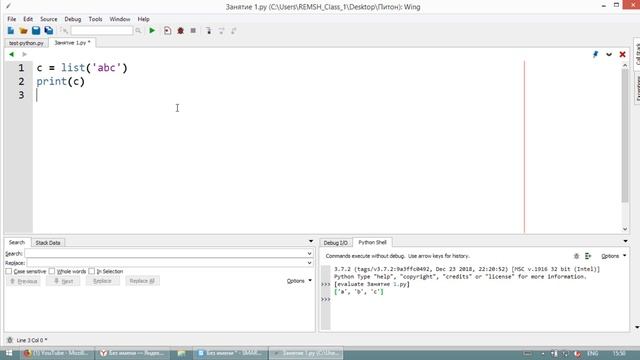This screenshot has width=640, height=360.
Task: Open the Edit menu
Action: coord(28,19)
